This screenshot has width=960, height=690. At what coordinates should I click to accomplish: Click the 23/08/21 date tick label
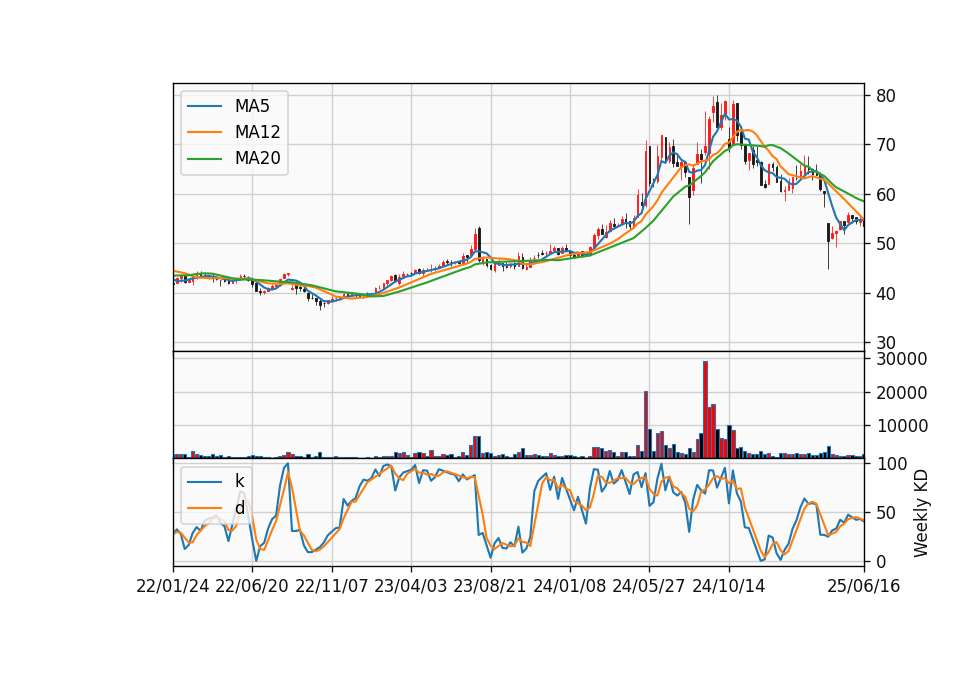click(490, 586)
